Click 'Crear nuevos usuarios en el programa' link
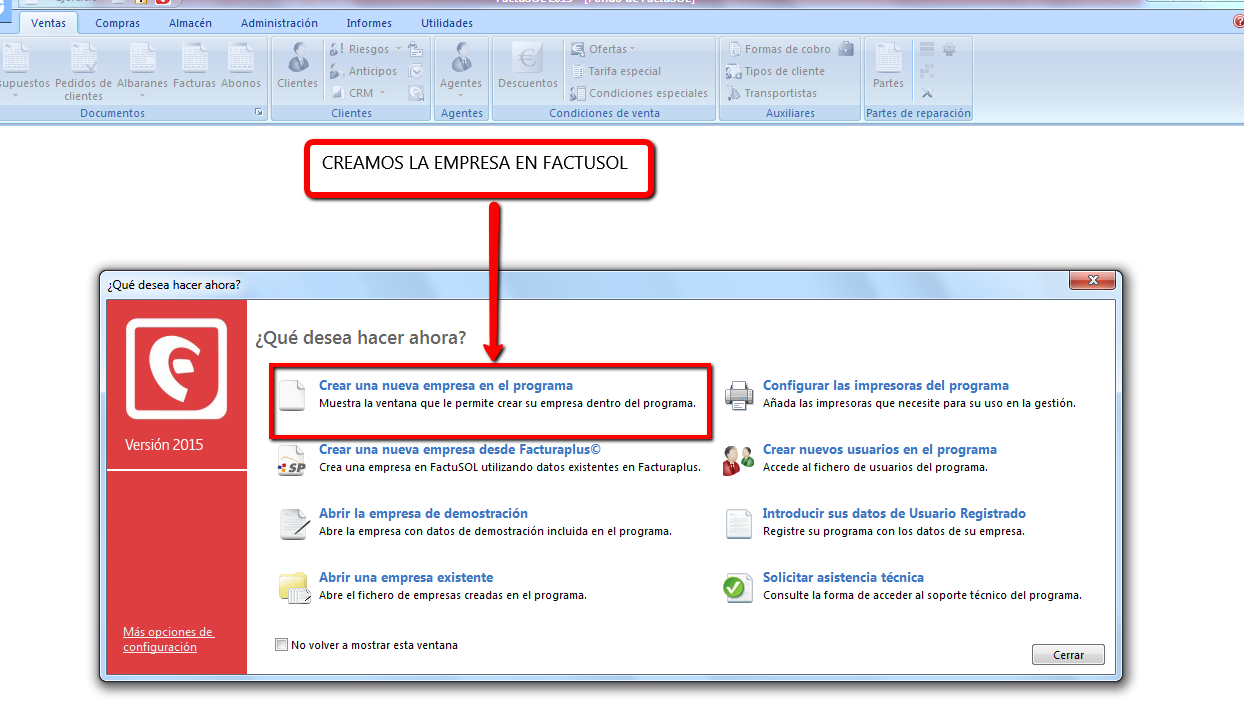Viewport: 1244px width, 722px height. click(x=880, y=449)
